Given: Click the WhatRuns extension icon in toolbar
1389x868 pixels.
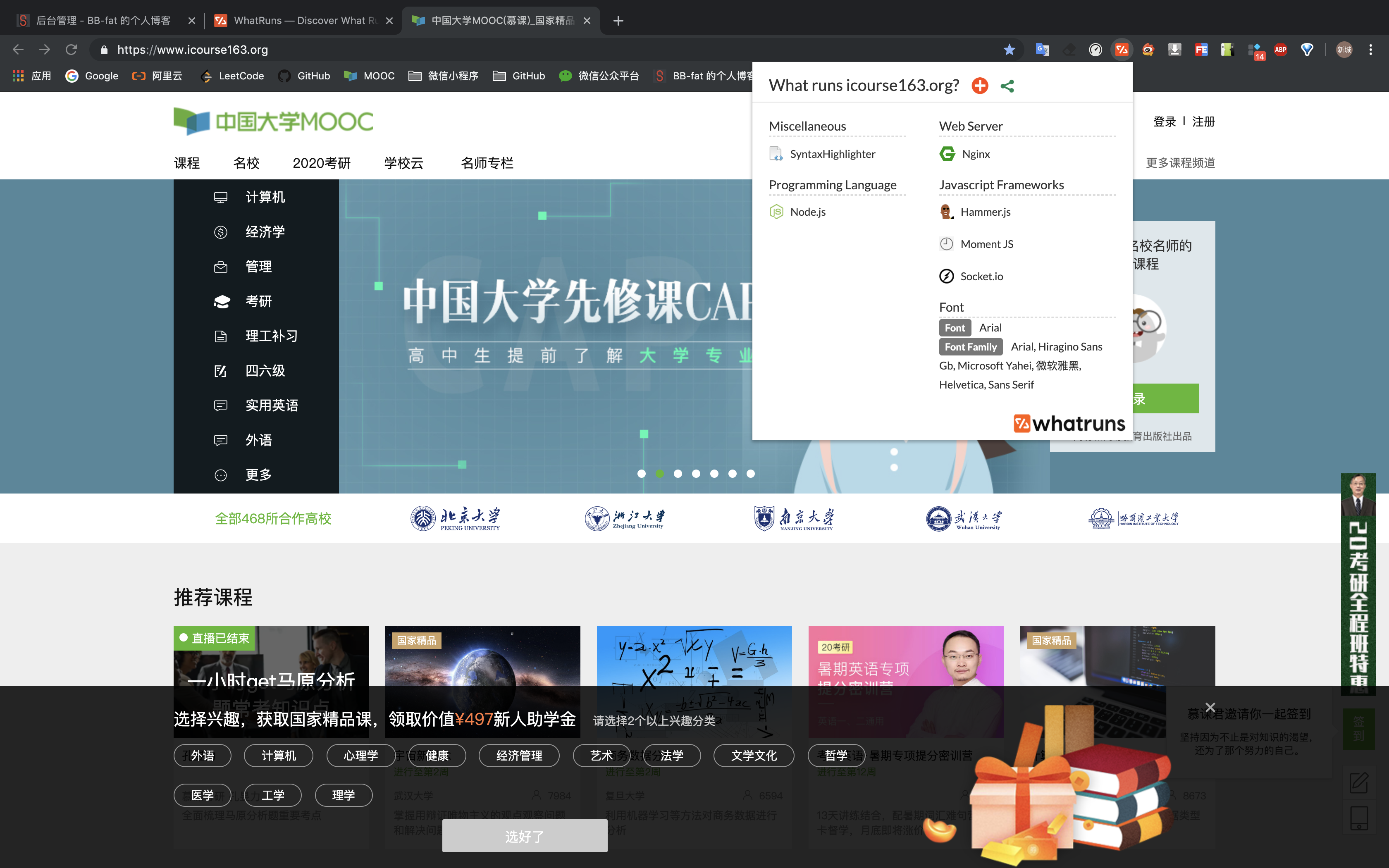Looking at the screenshot, I should [x=1122, y=50].
